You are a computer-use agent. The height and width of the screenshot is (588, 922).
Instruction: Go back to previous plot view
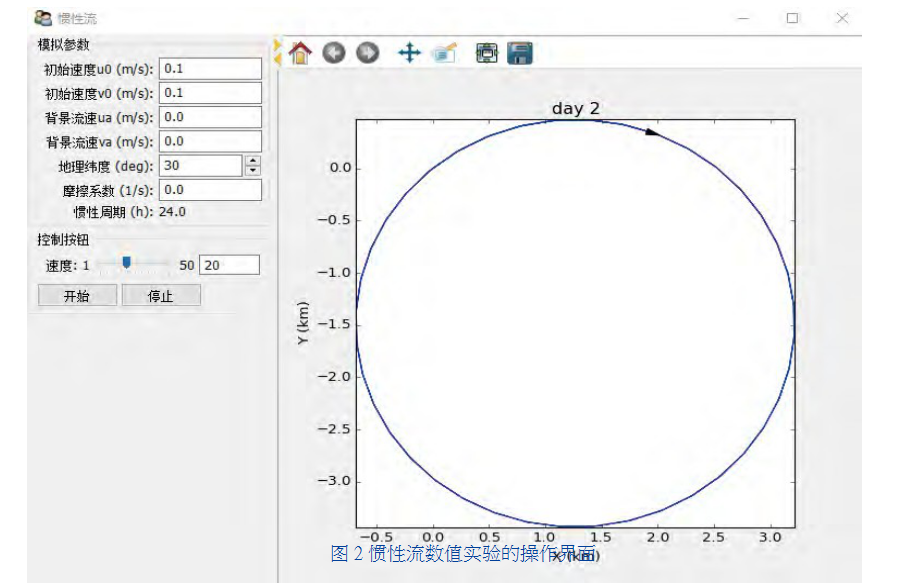333,53
